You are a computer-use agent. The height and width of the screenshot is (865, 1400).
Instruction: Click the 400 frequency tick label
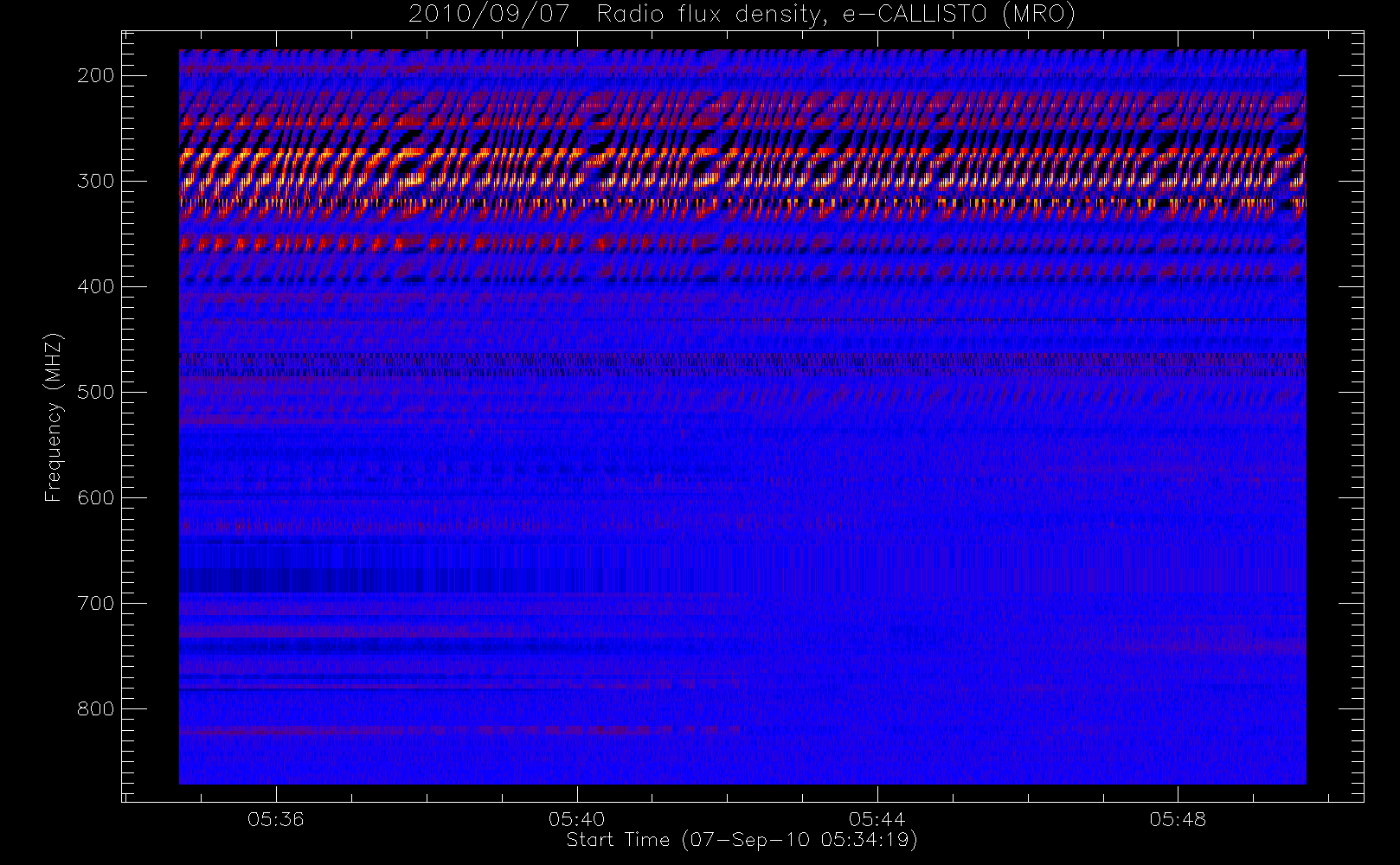click(x=96, y=286)
